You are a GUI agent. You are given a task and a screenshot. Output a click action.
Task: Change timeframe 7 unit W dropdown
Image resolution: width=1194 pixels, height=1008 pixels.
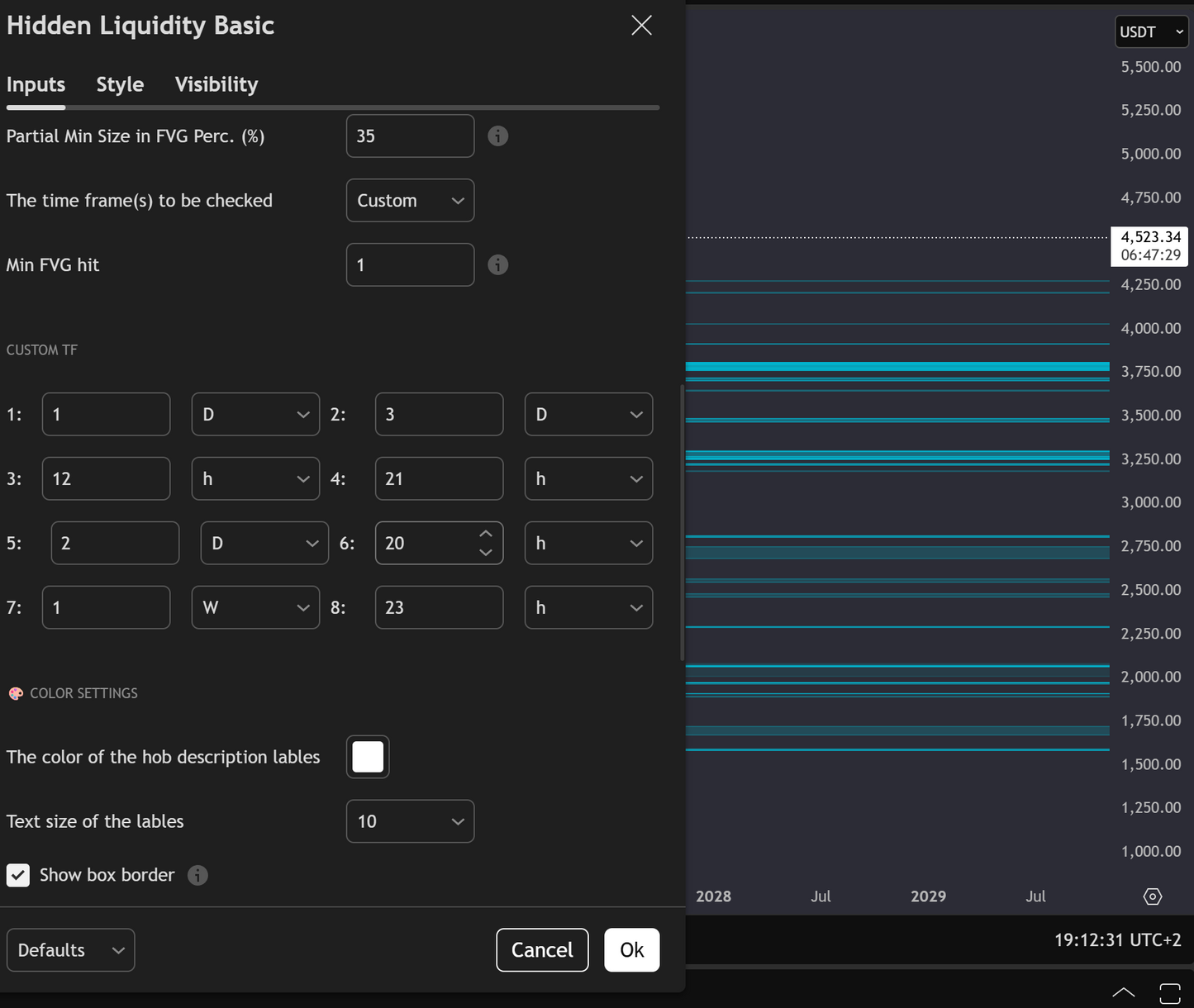(x=255, y=607)
